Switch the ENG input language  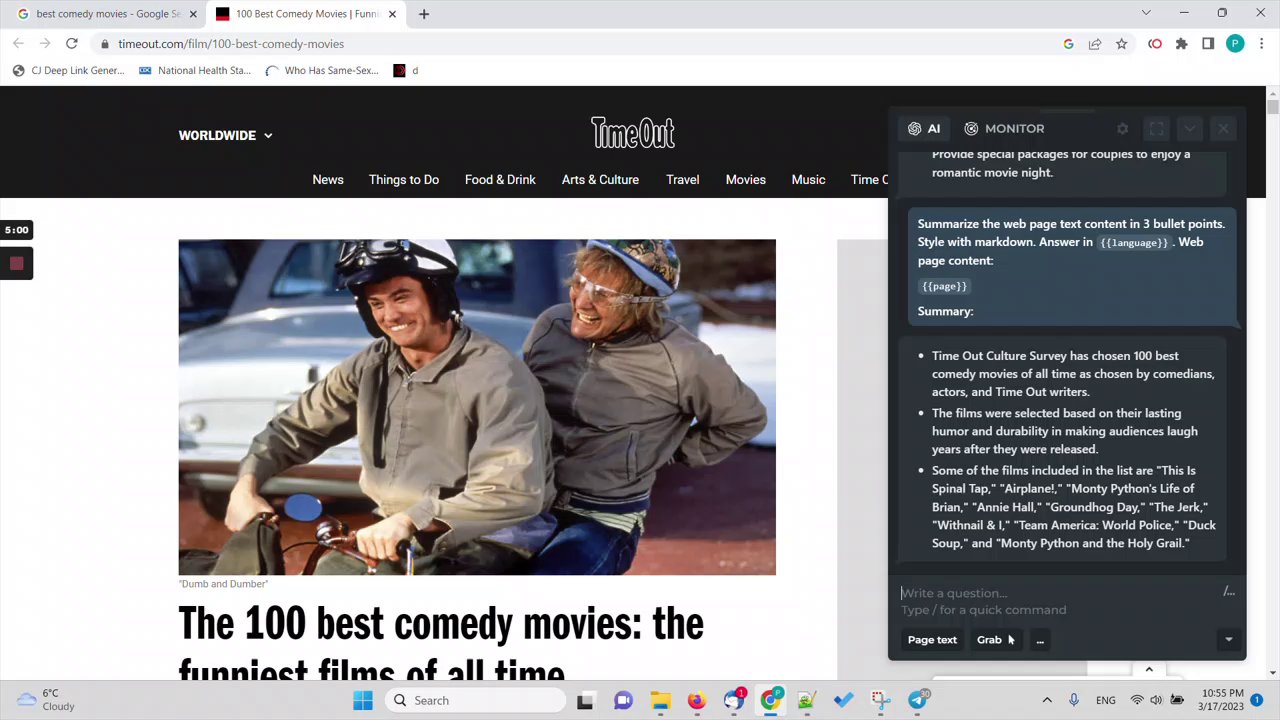pyautogui.click(x=1106, y=701)
